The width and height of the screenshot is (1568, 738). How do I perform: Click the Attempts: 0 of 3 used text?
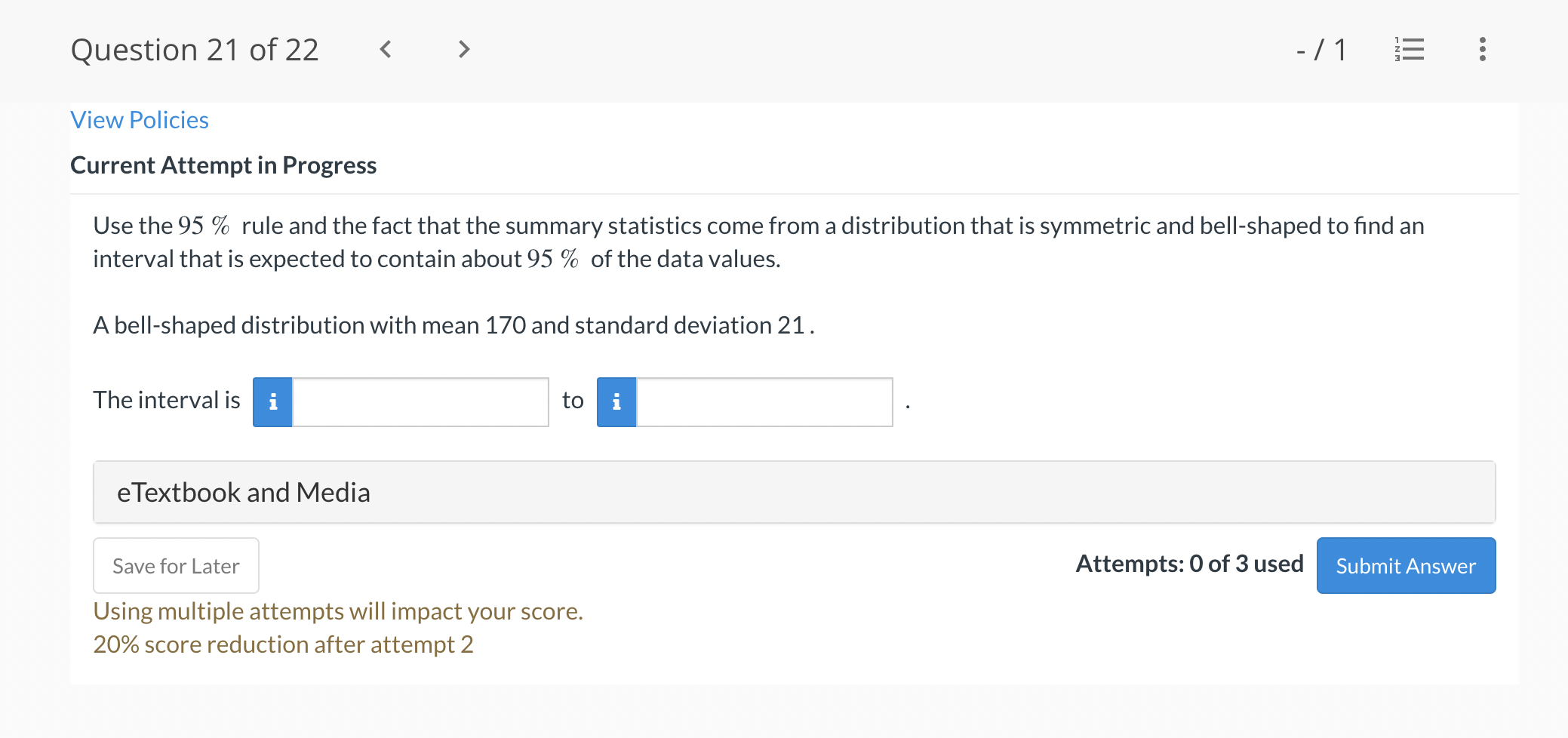tap(1189, 564)
